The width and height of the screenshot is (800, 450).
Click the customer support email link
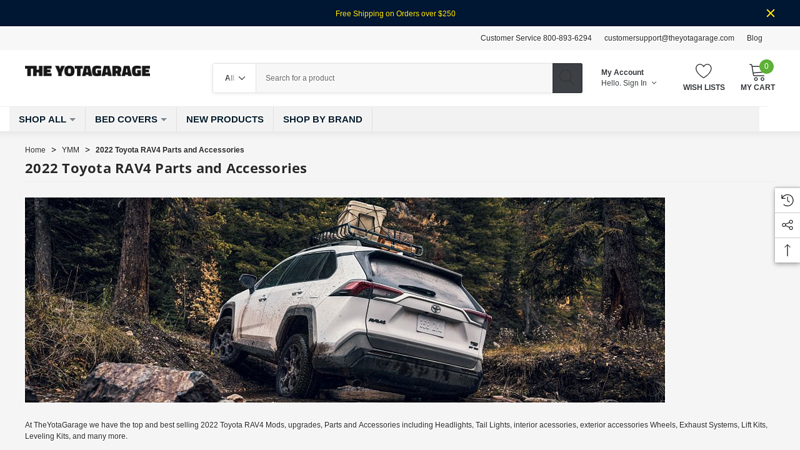click(x=669, y=38)
